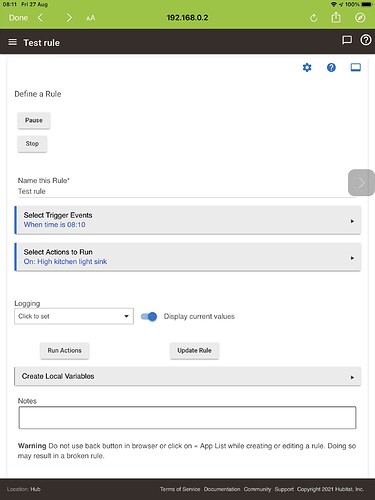The image size is (375, 500).
Task: Tap the gray slide-over arrow tab
Action: point(361,182)
